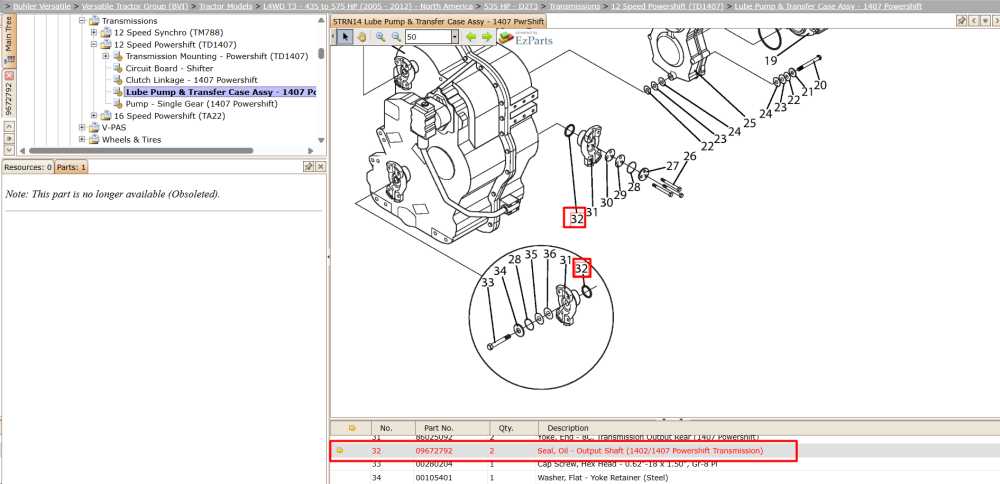Click note icon on row 32
The height and width of the screenshot is (484, 1000).
pyautogui.click(x=339, y=451)
